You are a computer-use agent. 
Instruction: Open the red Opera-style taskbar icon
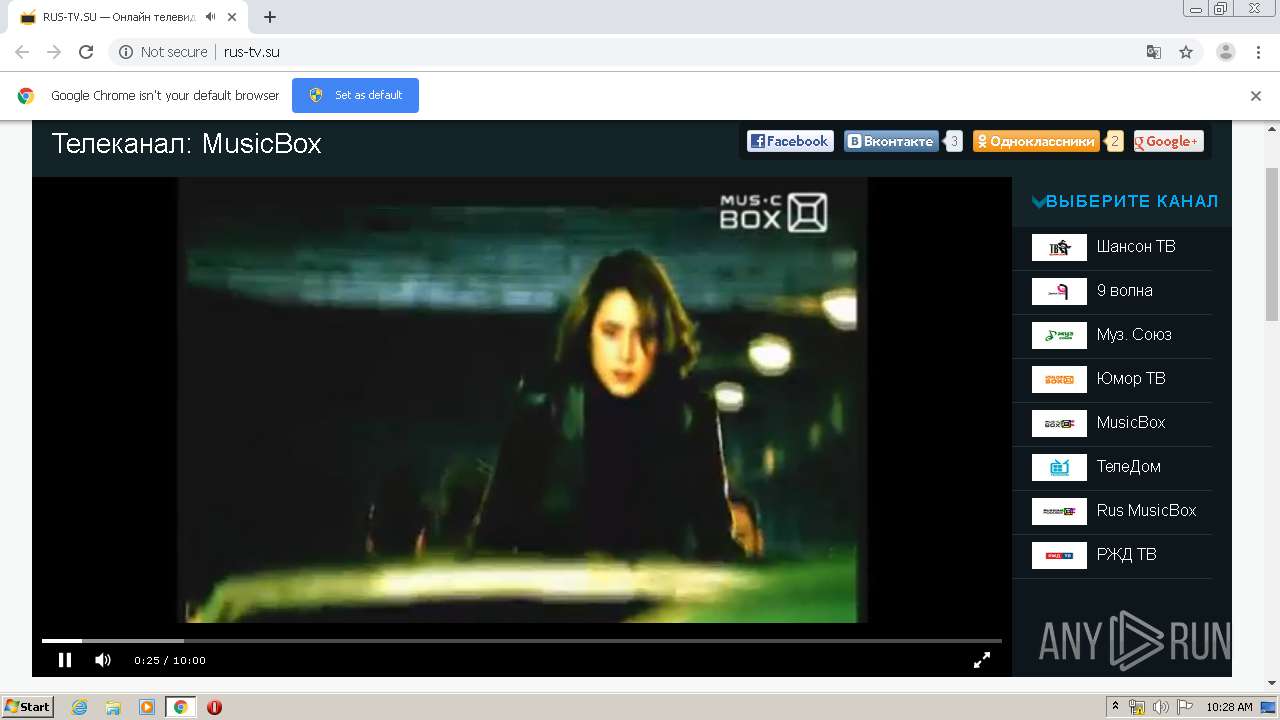pyautogui.click(x=214, y=707)
